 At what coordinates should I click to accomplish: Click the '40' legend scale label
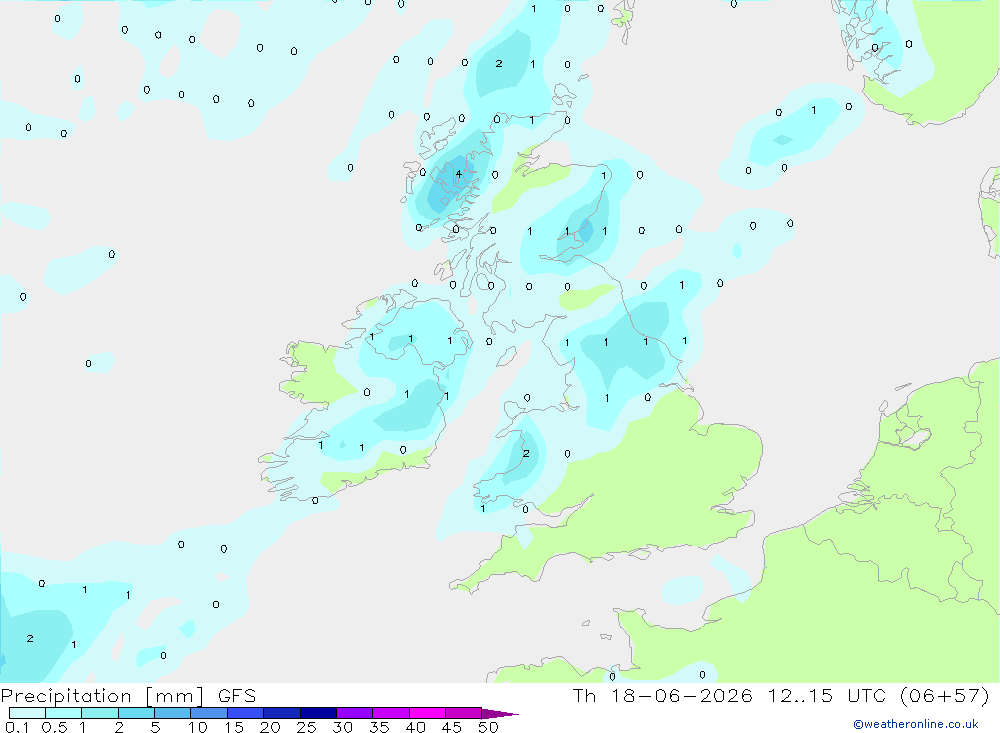click(415, 727)
